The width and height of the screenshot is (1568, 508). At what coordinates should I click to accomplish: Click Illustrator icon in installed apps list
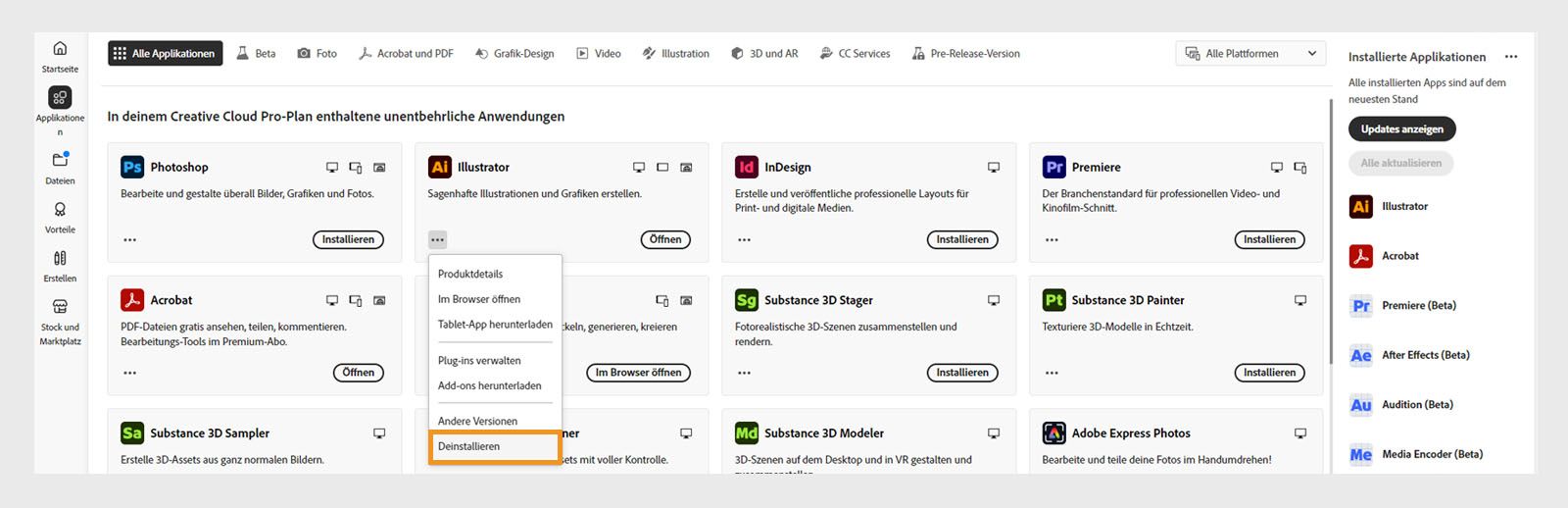[1361, 206]
